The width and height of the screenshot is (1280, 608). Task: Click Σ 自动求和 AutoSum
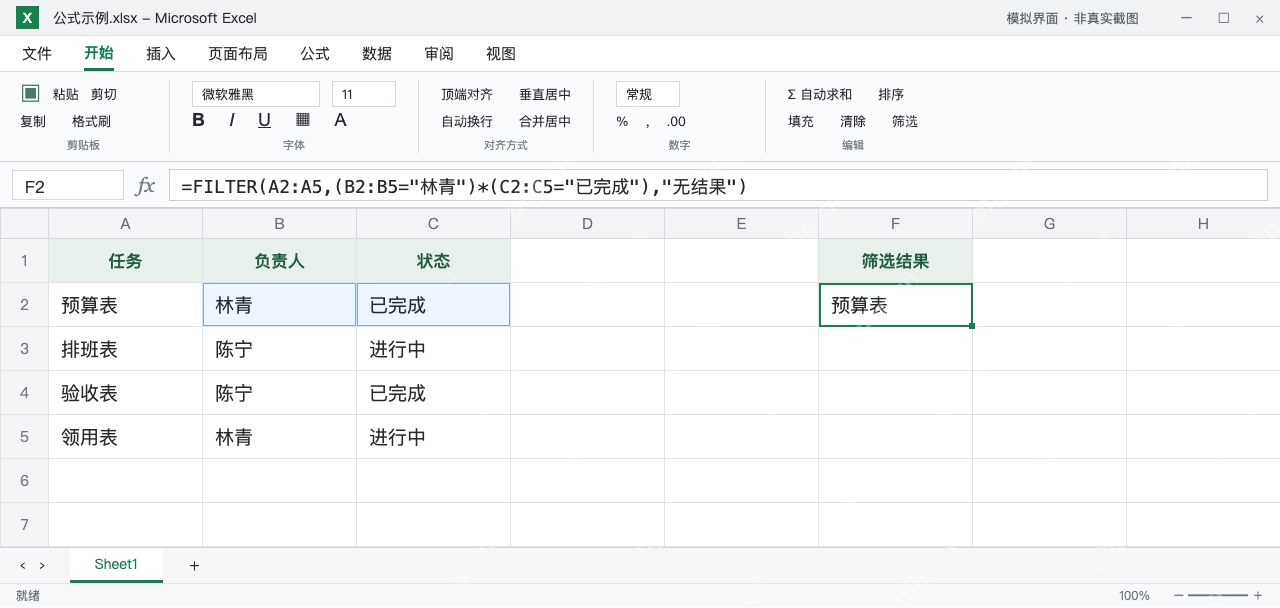[820, 94]
